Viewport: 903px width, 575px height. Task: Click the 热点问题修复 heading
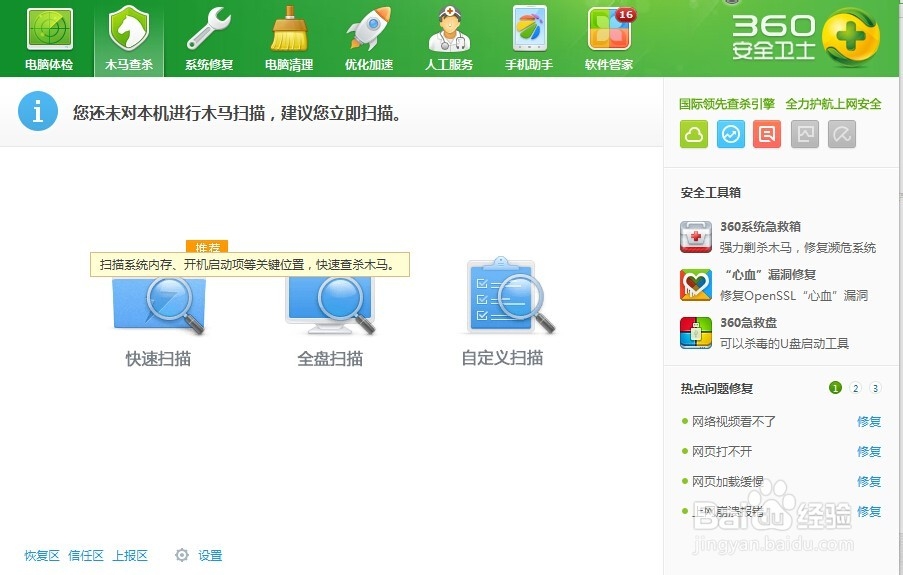pos(717,388)
